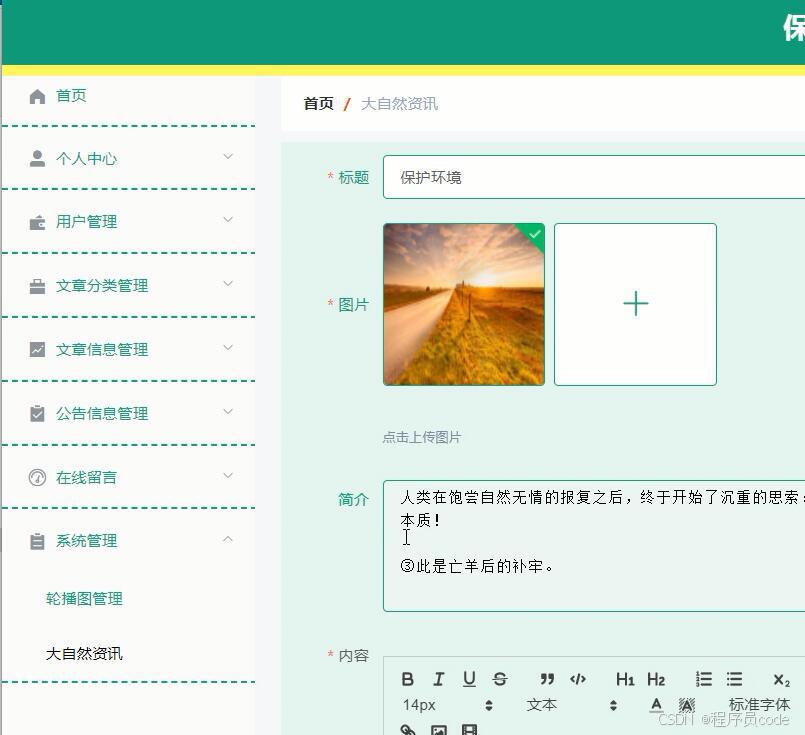Open the font color picker
This screenshot has height=735, width=805.
(656, 704)
